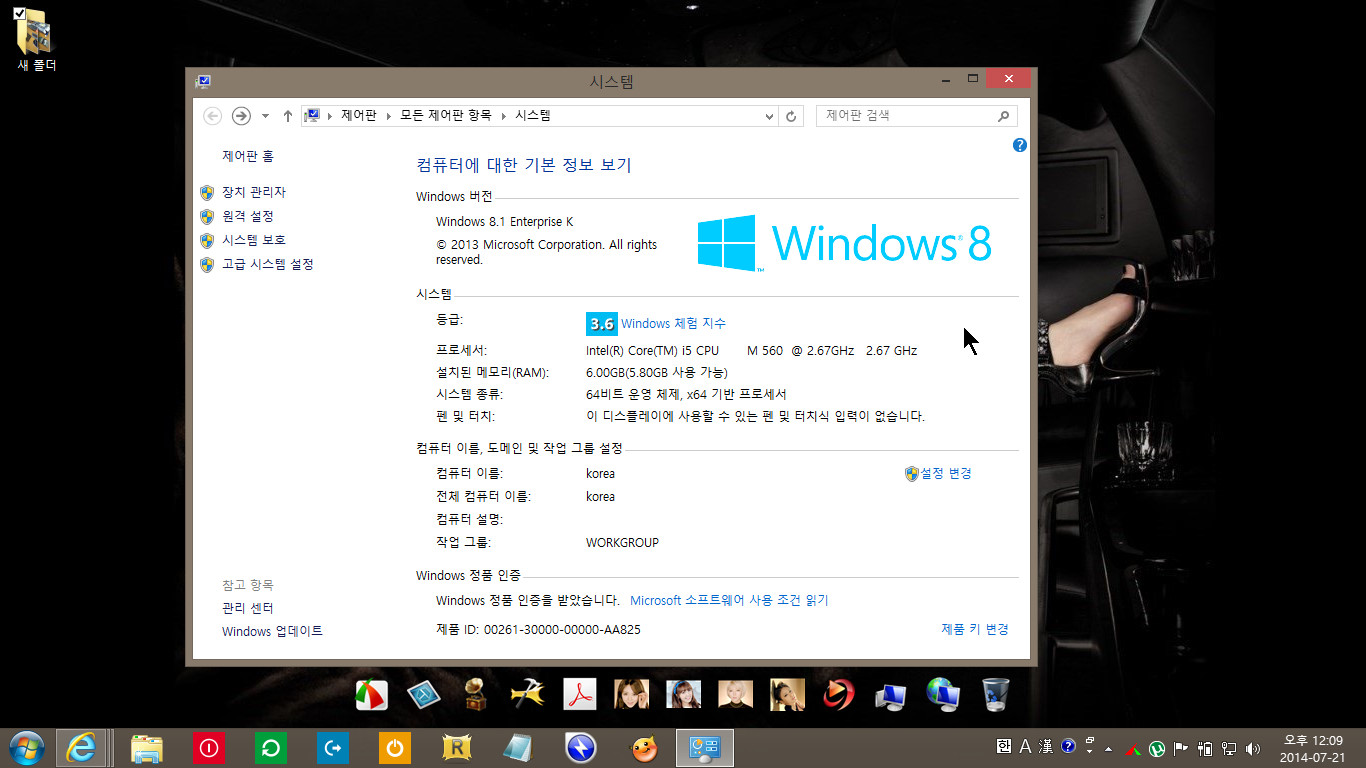Screen dimensions: 1366x768
Task: Open 고급 시스템 설정 link
Action: 267,264
